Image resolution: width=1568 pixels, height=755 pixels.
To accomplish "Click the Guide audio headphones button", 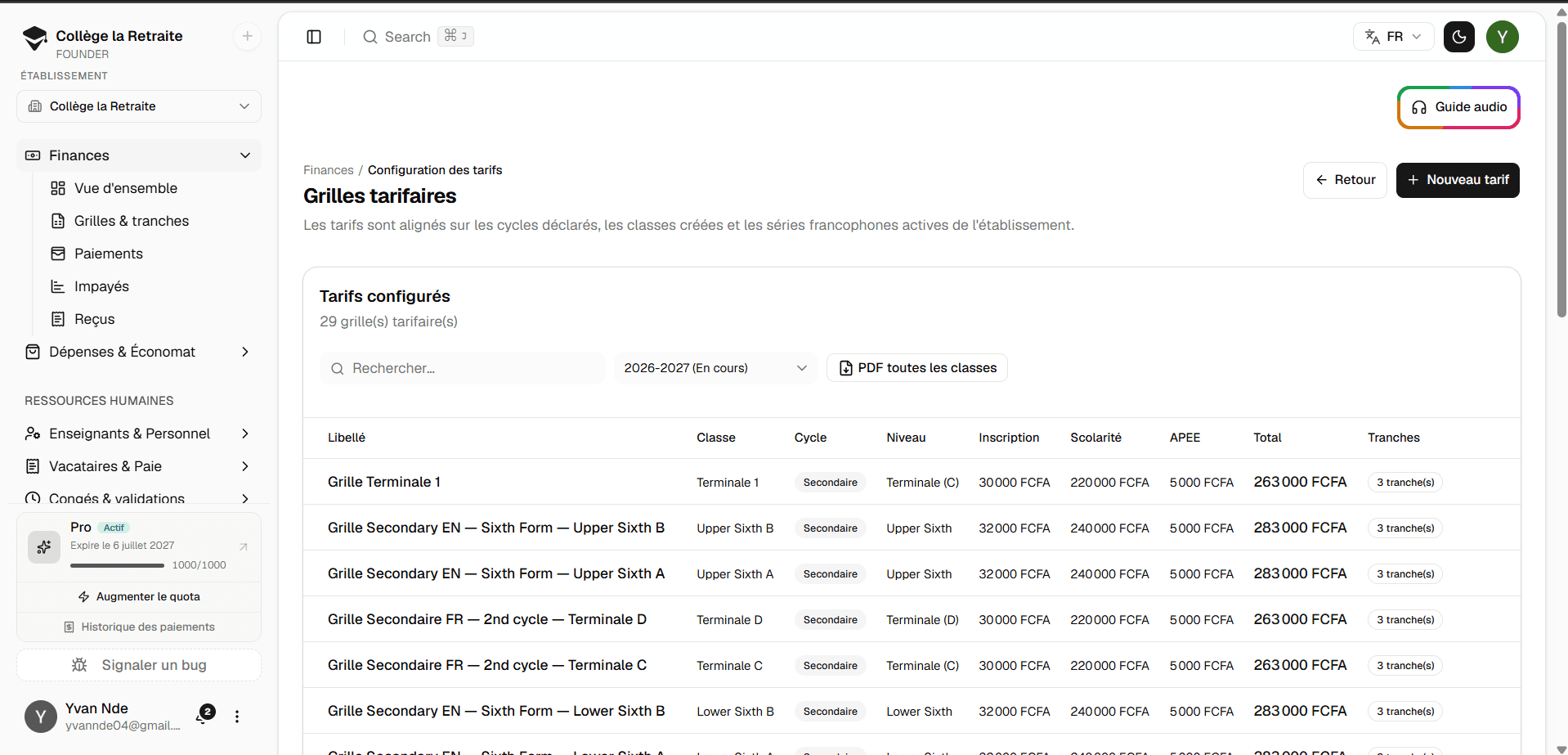I will pos(1458,107).
